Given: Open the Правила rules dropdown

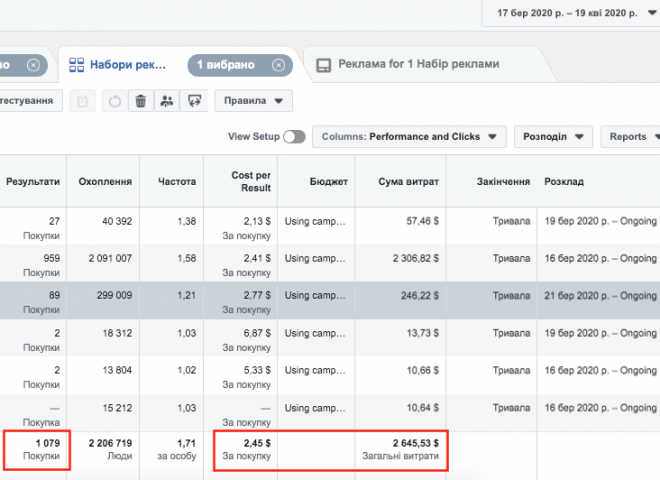Looking at the screenshot, I should pyautogui.click(x=253, y=101).
